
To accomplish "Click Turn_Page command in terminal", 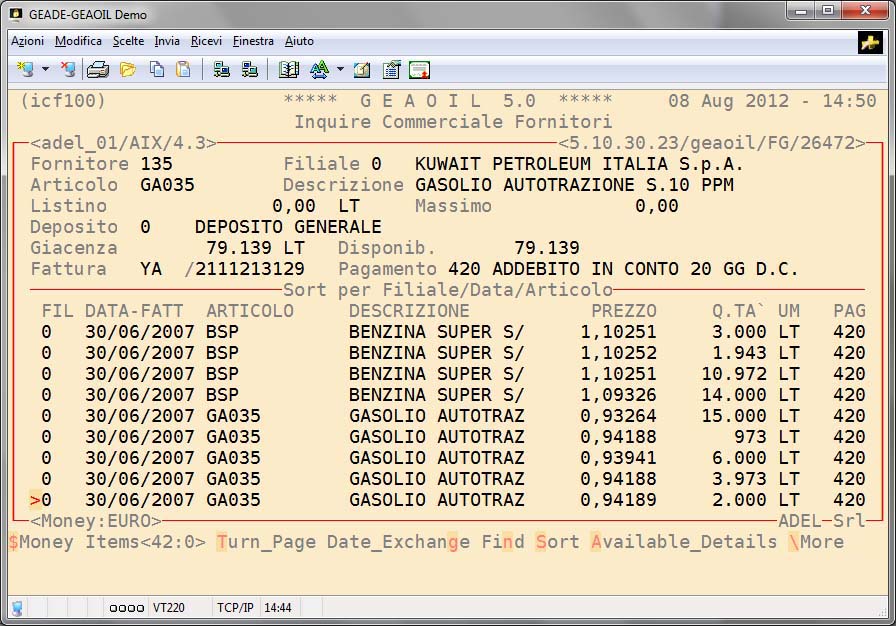I will [265, 542].
